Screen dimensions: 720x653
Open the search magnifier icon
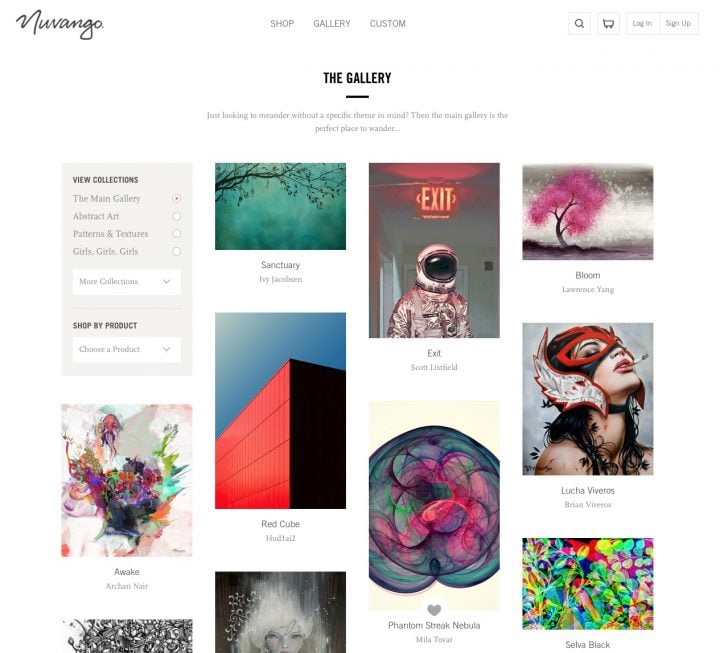click(579, 23)
